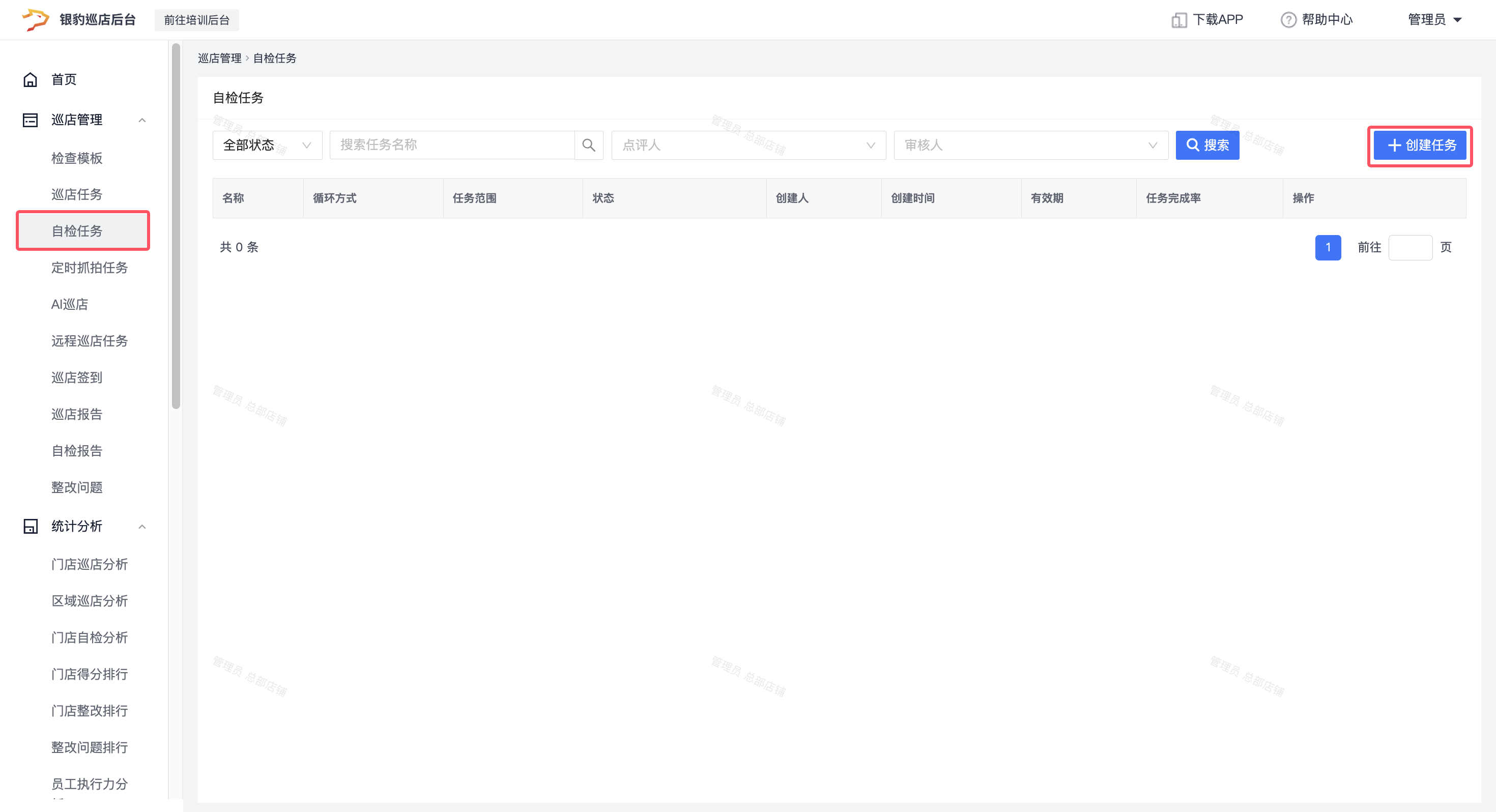The image size is (1496, 812).
Task: Open the 全部状态 status dropdown
Action: 267,145
